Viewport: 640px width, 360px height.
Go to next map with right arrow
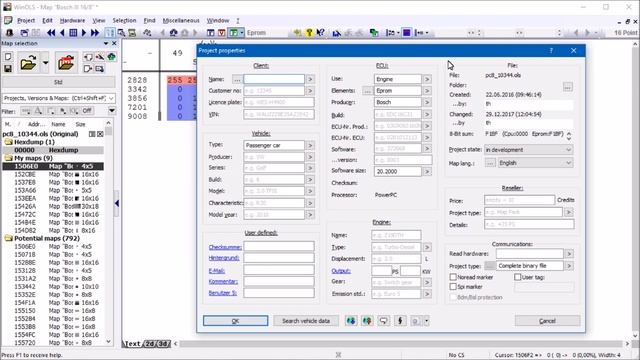point(84,33)
